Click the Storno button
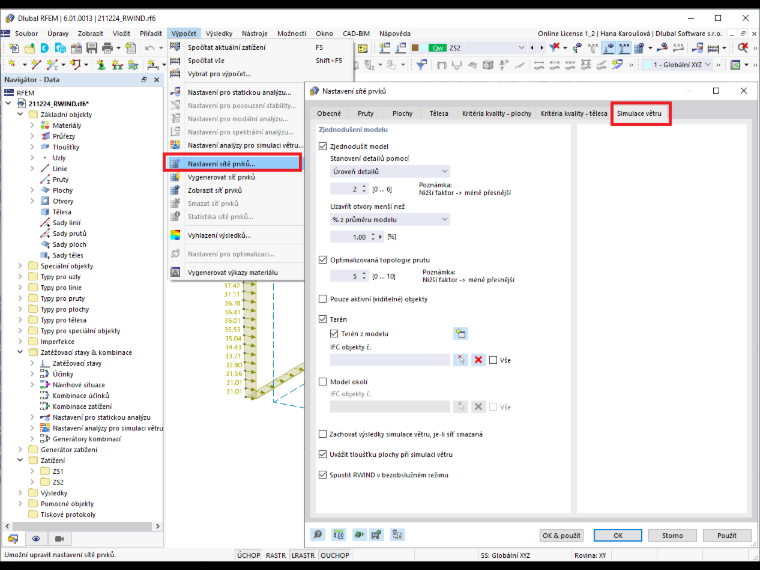Viewport: 760px width, 570px height. coord(672,536)
